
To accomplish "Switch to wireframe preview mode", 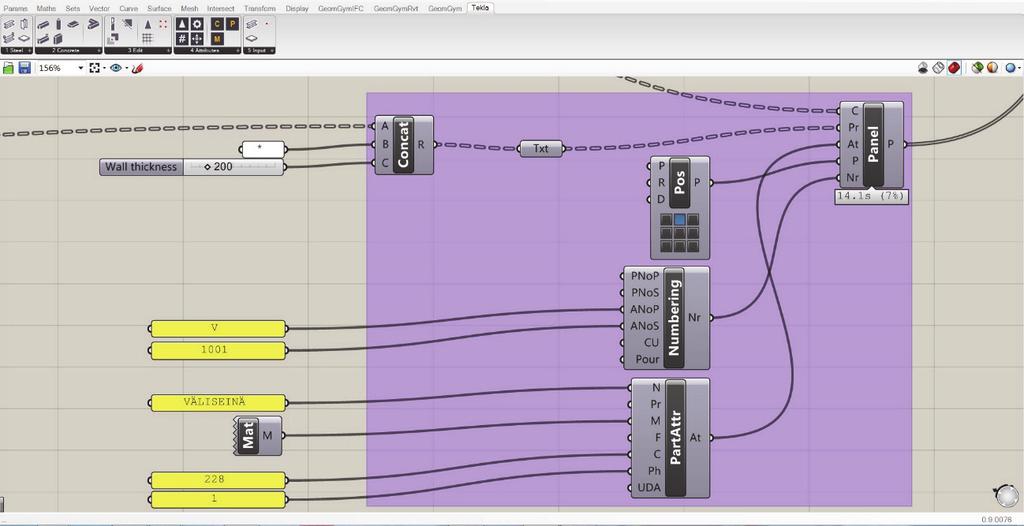I will [938, 67].
